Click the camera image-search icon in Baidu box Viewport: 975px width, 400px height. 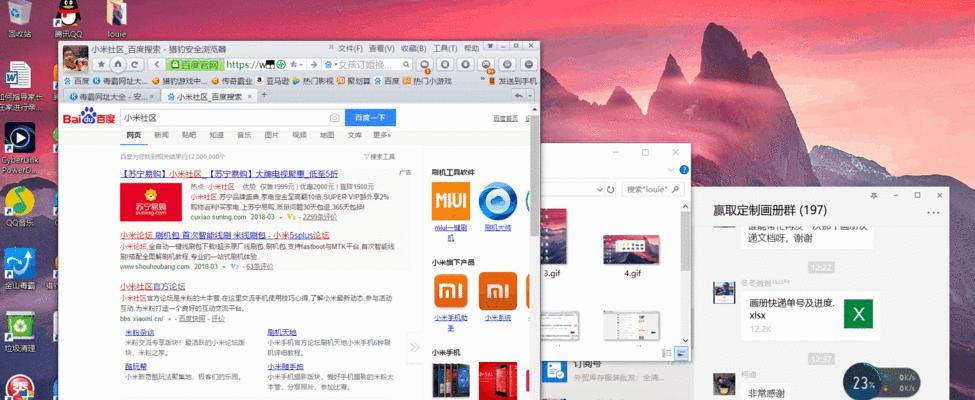(334, 118)
